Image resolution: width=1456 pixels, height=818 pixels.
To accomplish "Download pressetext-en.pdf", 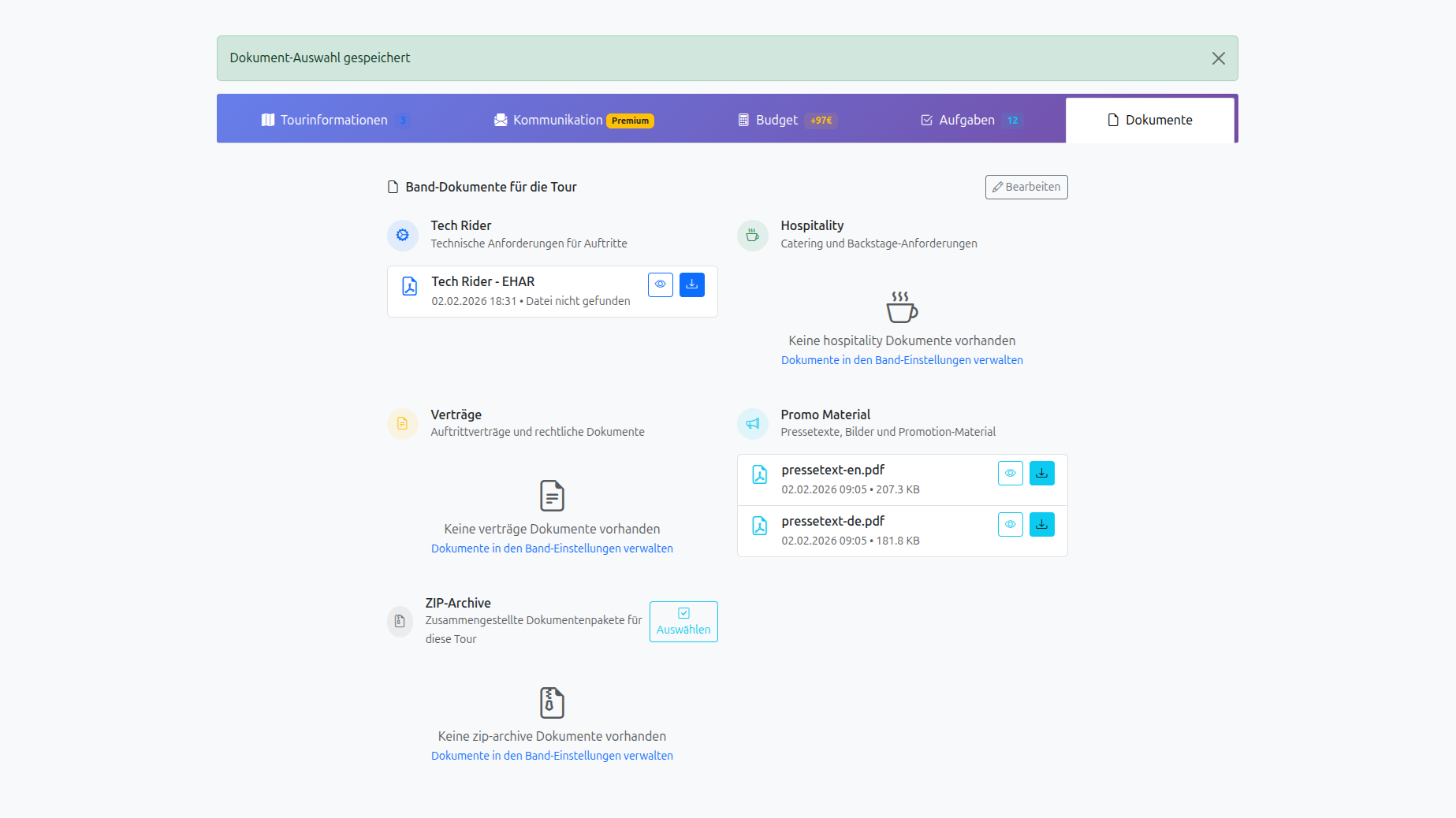I will (x=1041, y=473).
